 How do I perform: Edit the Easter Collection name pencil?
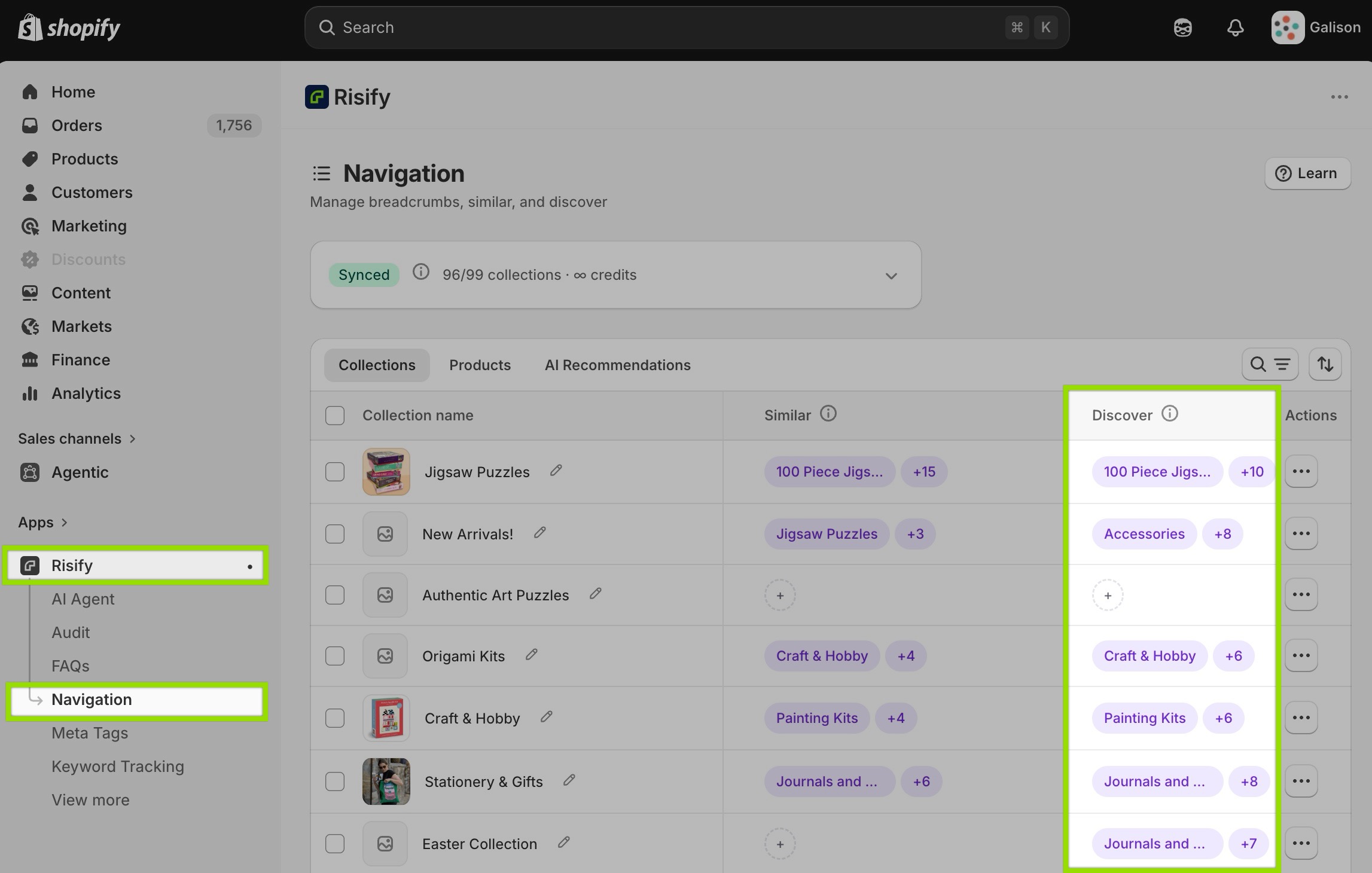pyautogui.click(x=564, y=843)
